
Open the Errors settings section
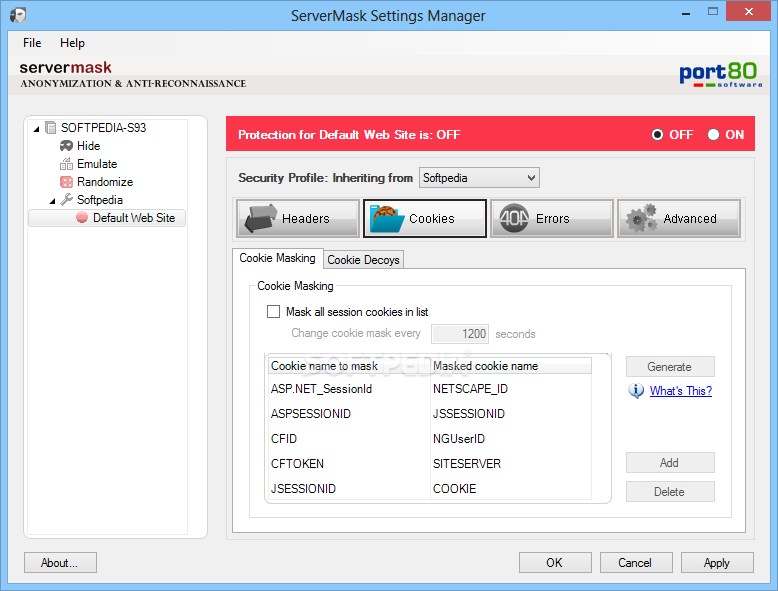click(552, 218)
